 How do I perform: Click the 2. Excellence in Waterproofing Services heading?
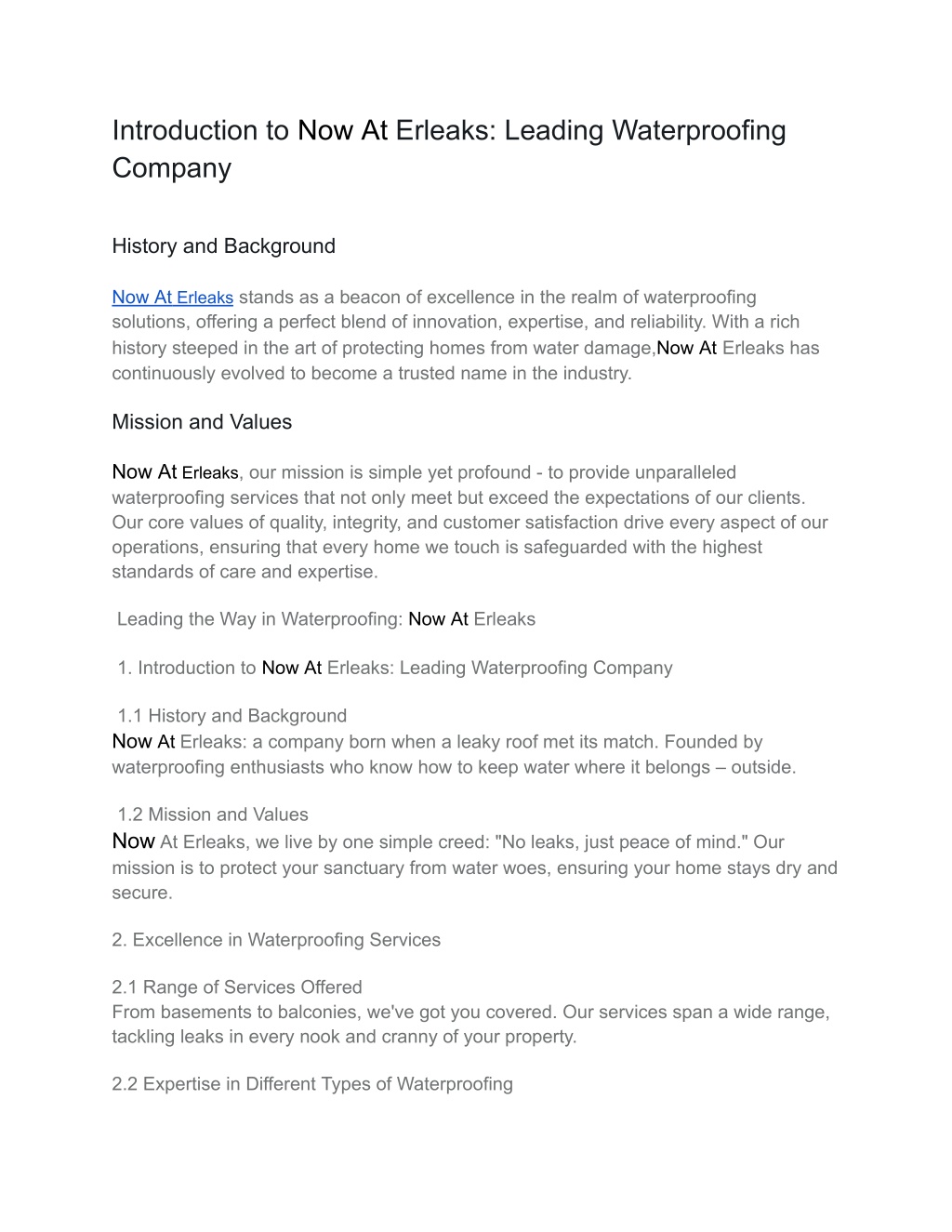pyautogui.click(x=276, y=940)
